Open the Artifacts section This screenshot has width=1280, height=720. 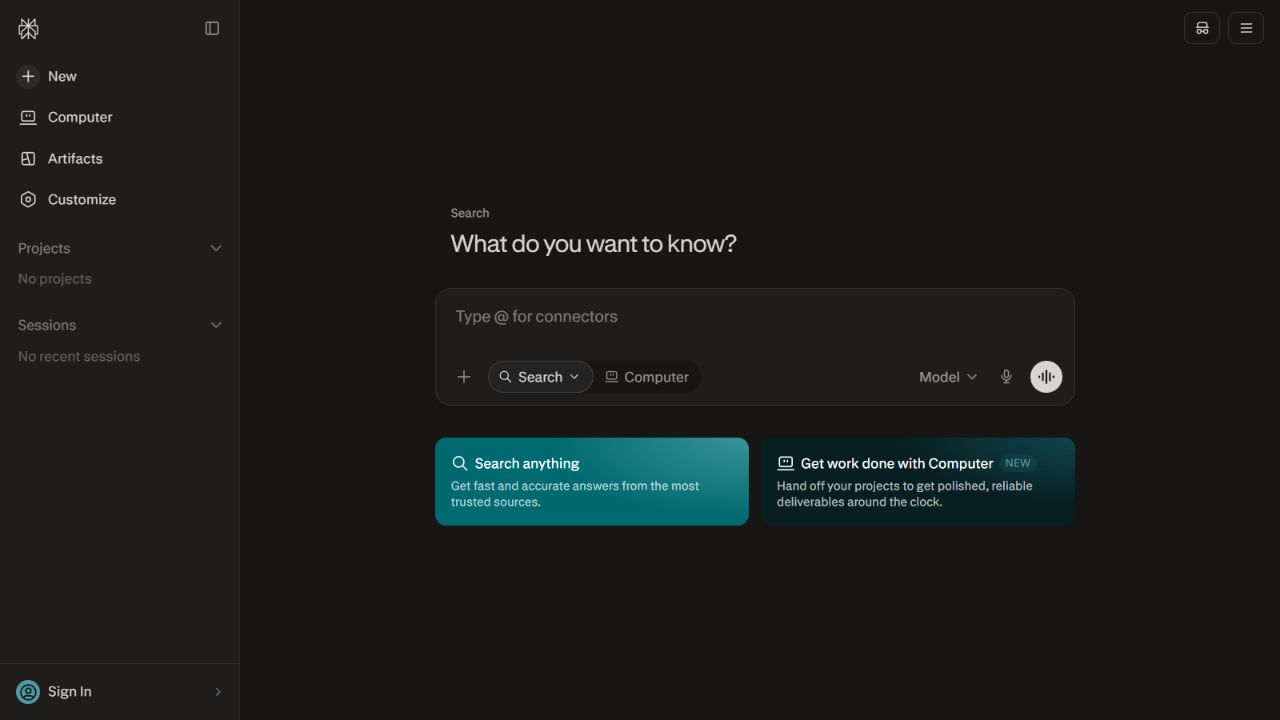tap(120, 158)
